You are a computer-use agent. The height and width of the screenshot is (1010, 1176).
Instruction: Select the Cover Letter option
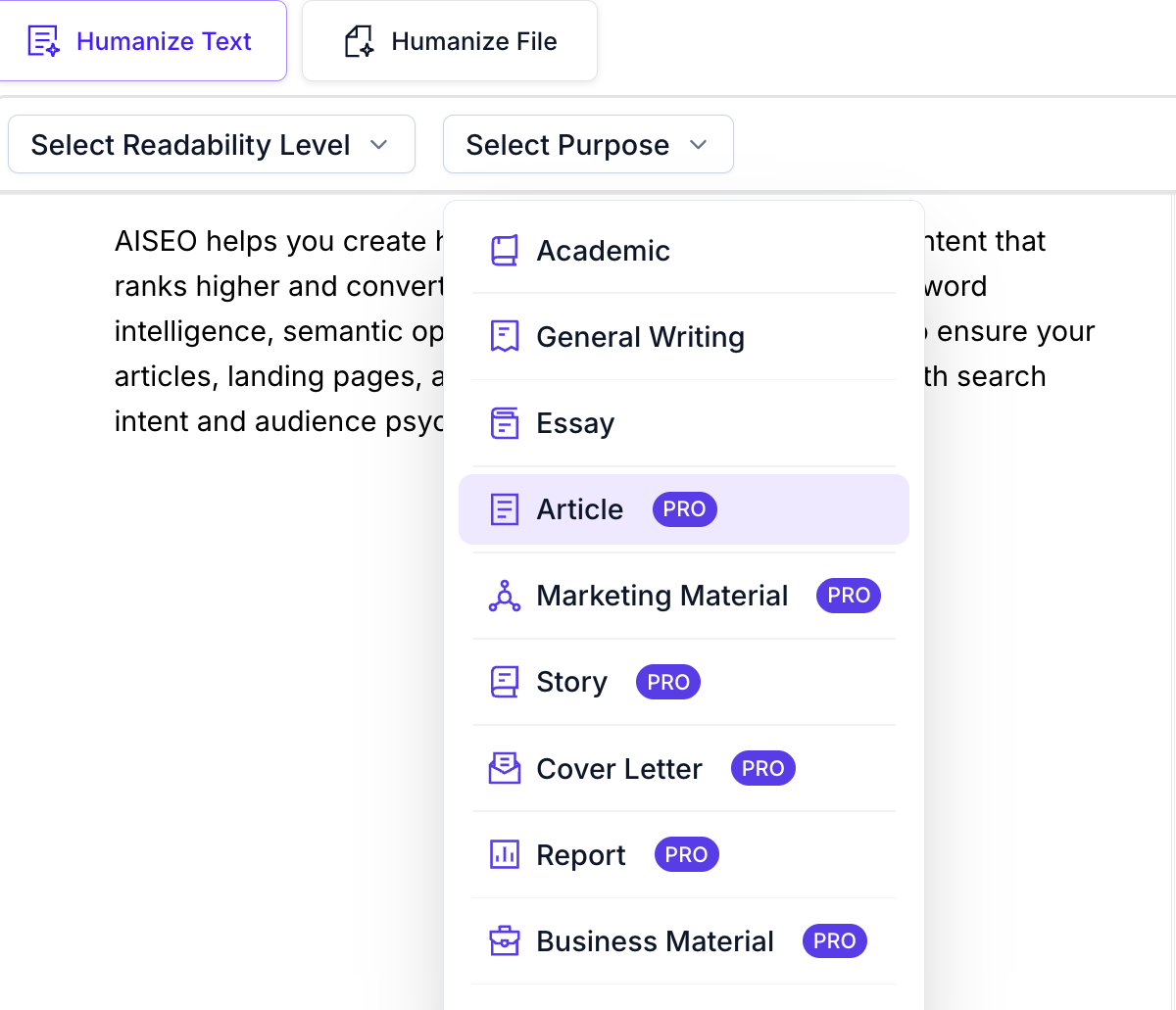tap(684, 768)
